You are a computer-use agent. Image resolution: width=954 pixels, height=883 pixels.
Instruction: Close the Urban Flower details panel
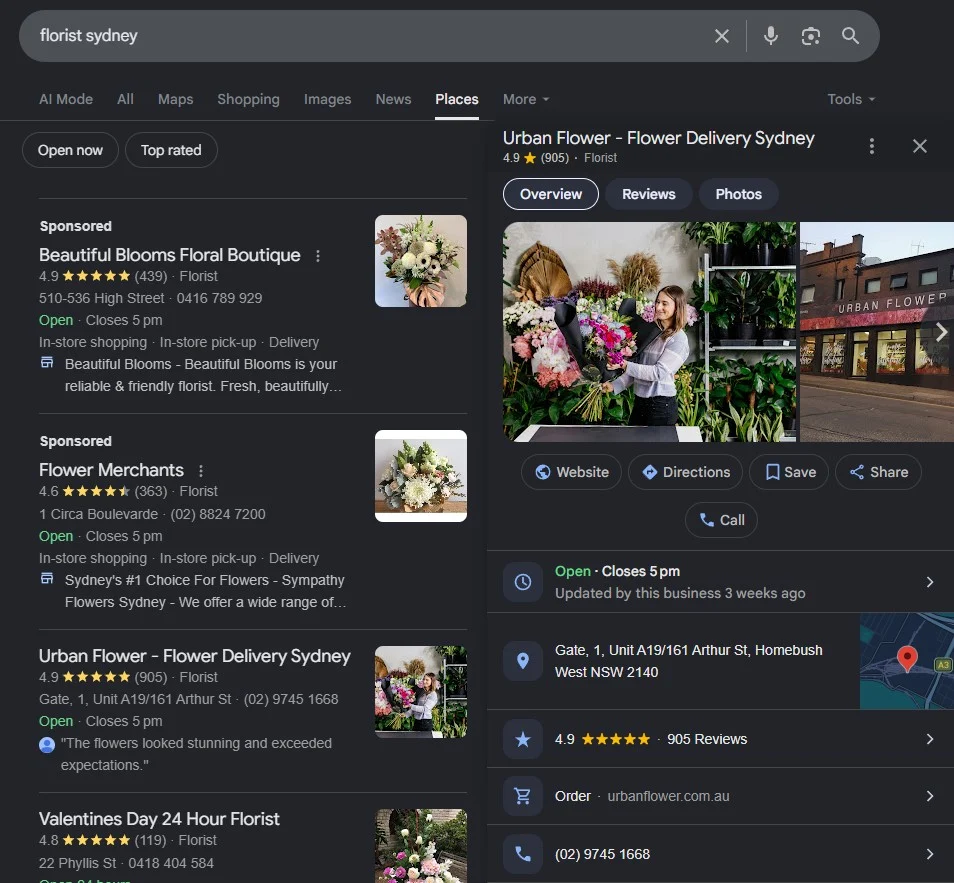[x=919, y=146]
